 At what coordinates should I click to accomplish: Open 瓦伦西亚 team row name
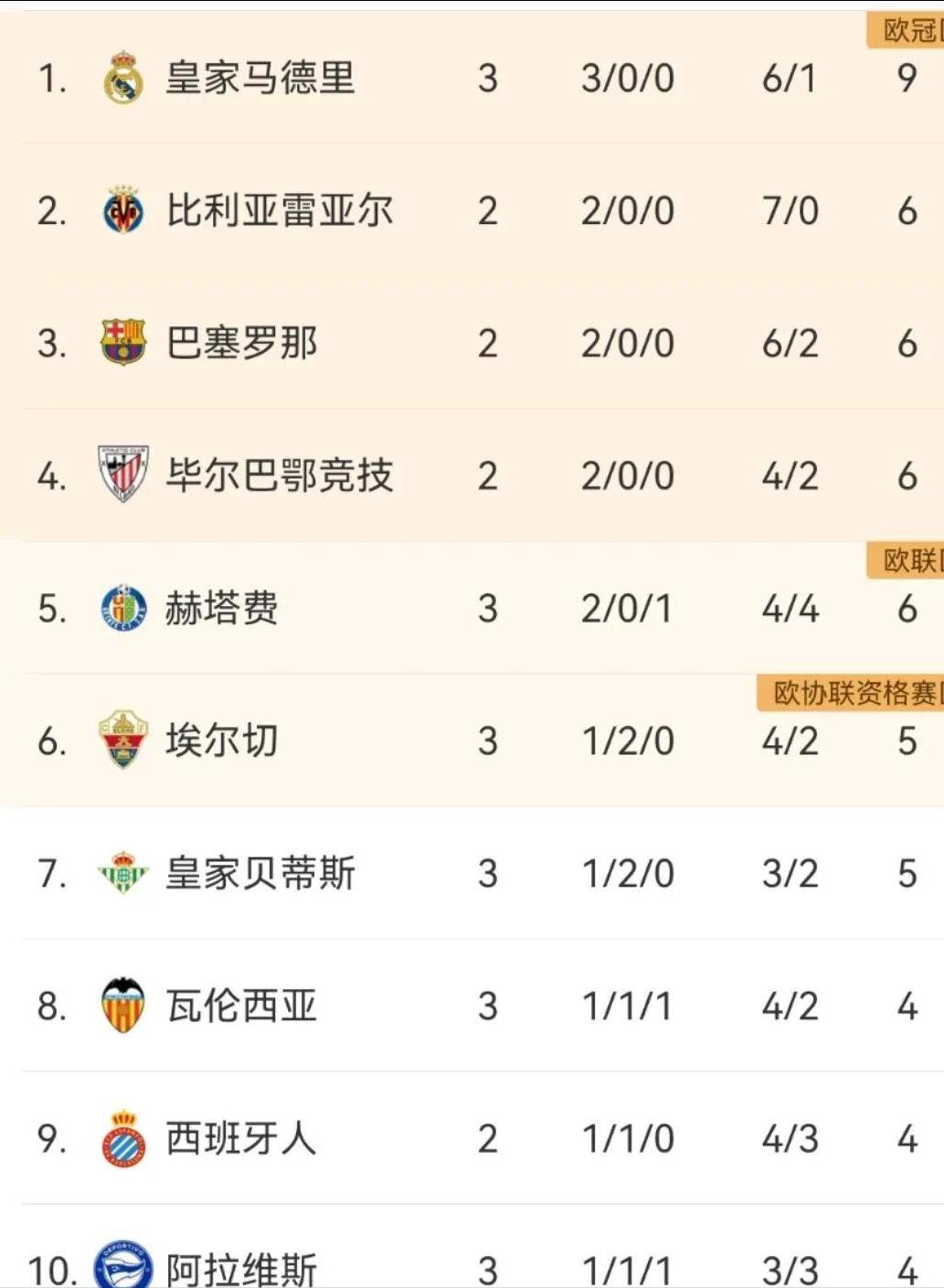[x=241, y=1006]
